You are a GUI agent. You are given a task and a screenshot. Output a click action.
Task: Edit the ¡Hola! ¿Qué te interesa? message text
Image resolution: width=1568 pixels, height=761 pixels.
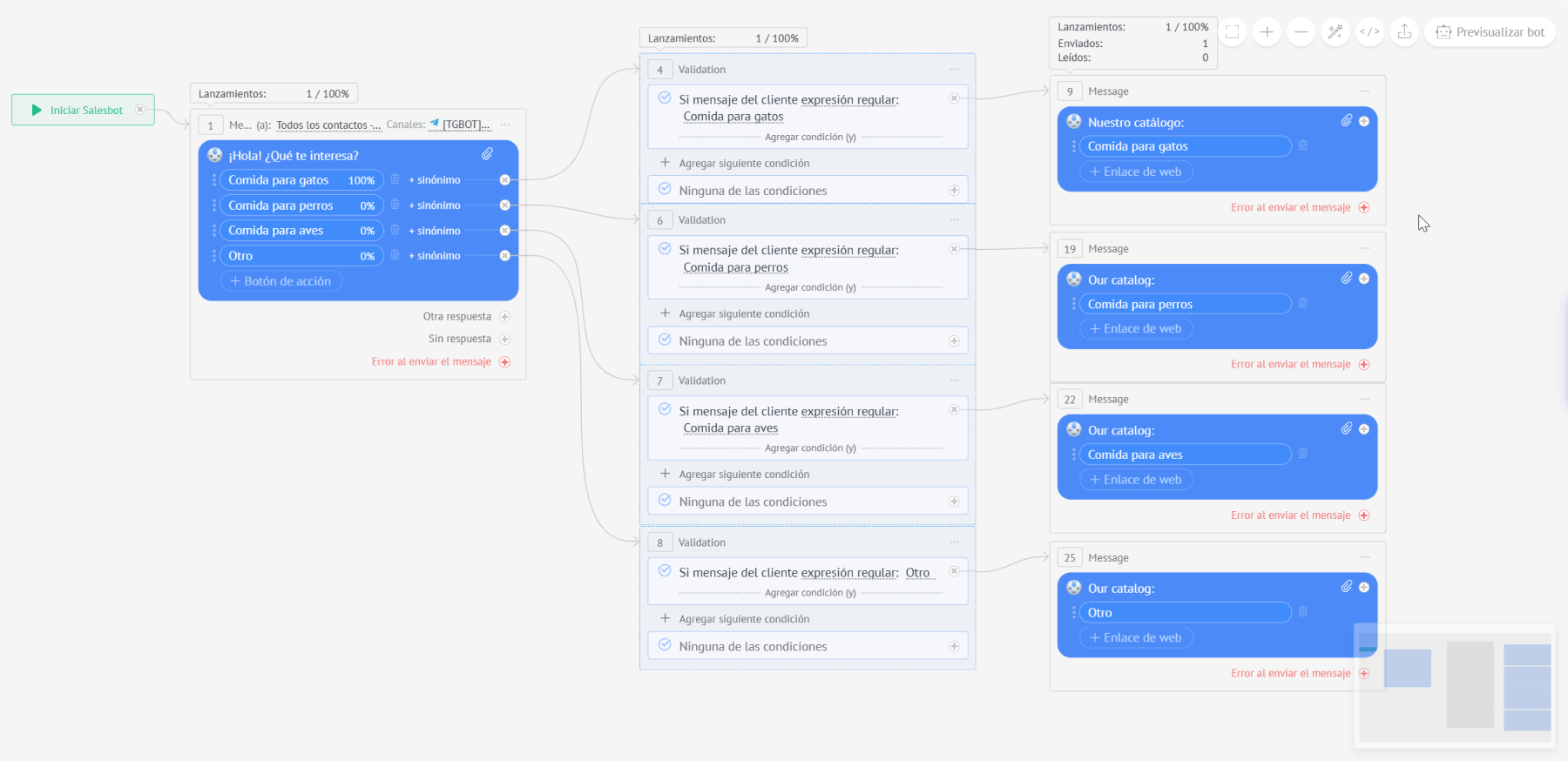tap(294, 156)
